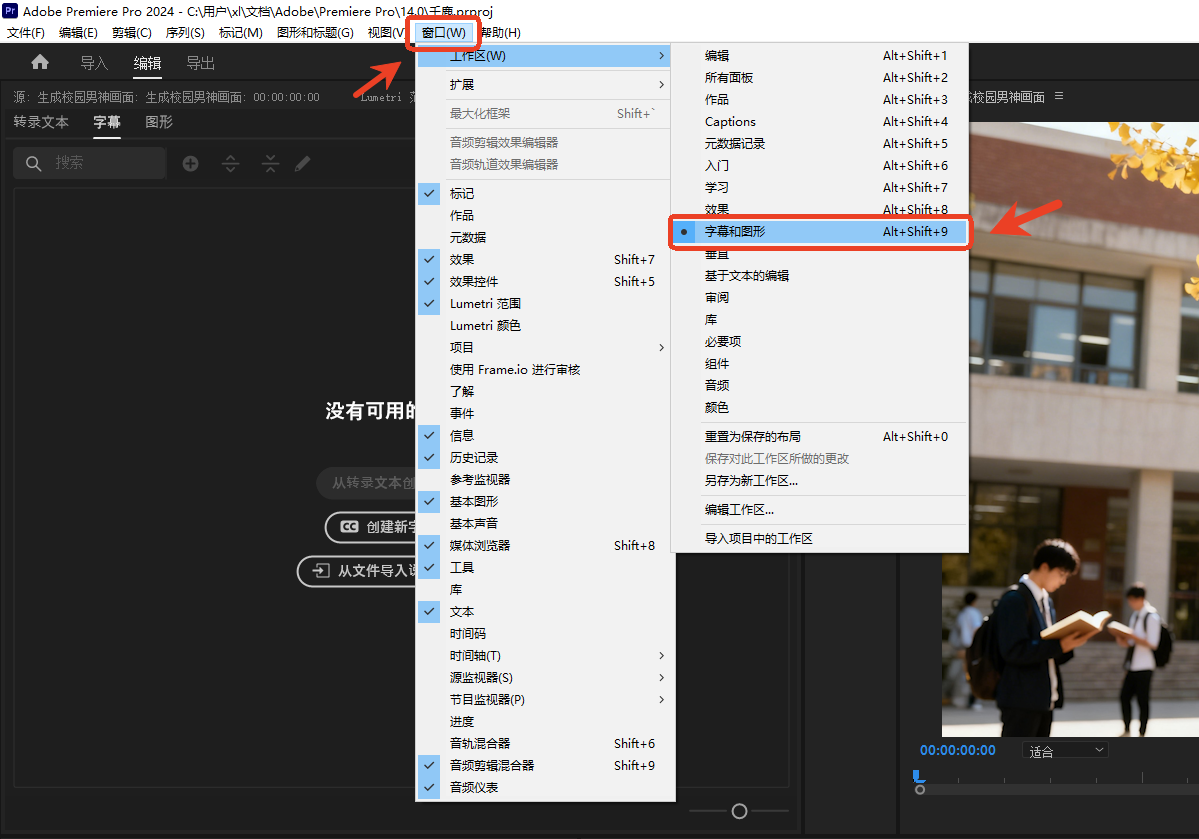This screenshot has height=839, width=1199.
Task: Open the 序列(S) menu
Action: click(x=184, y=33)
